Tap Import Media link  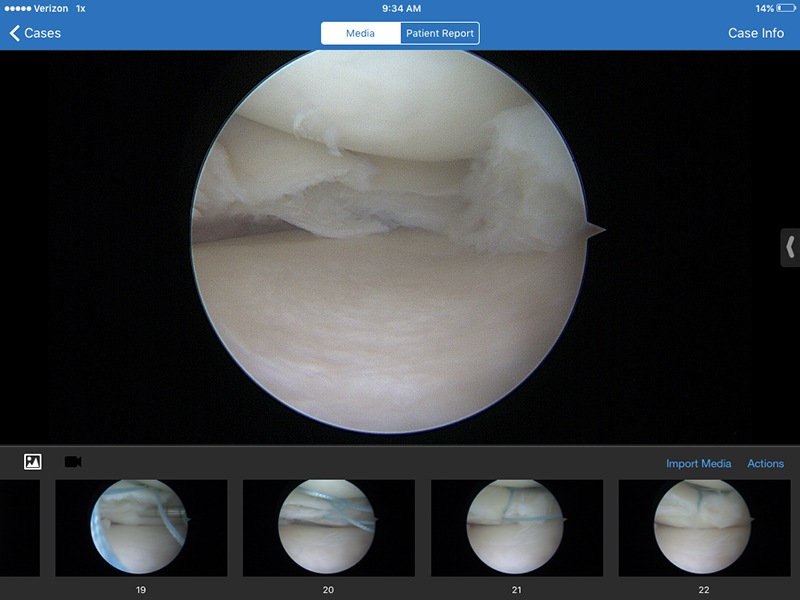pos(698,463)
